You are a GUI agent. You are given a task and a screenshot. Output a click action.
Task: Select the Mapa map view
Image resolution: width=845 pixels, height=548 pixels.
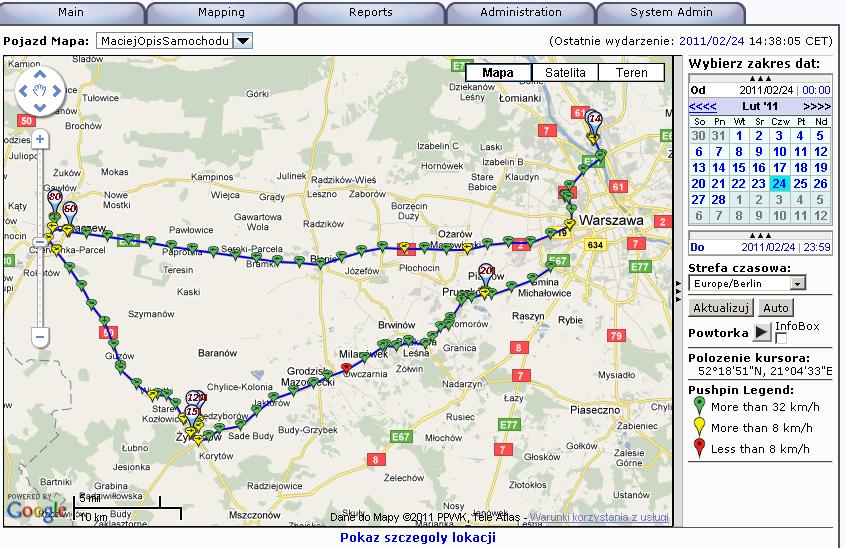pyautogui.click(x=498, y=73)
